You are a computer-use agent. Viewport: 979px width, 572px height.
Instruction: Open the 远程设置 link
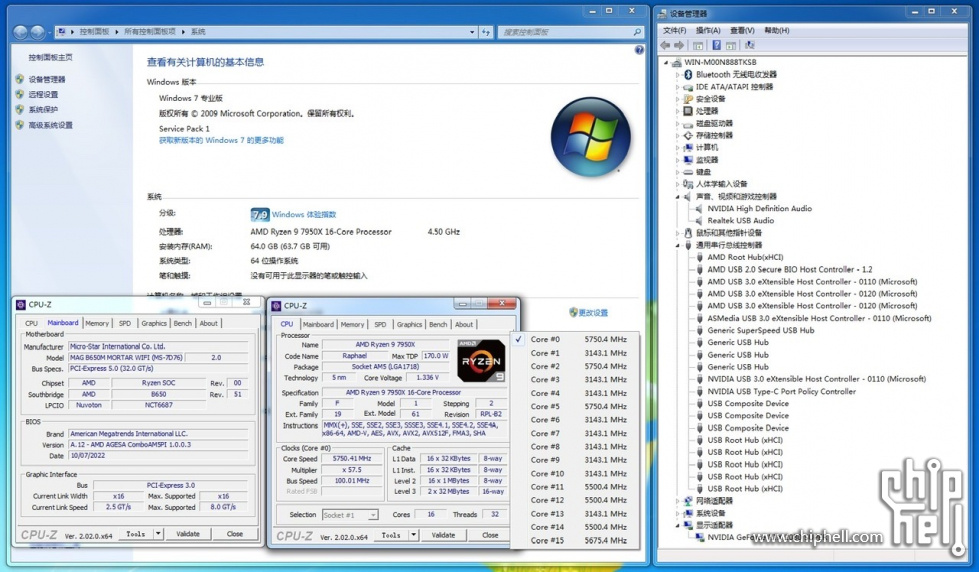pyautogui.click(x=43, y=94)
